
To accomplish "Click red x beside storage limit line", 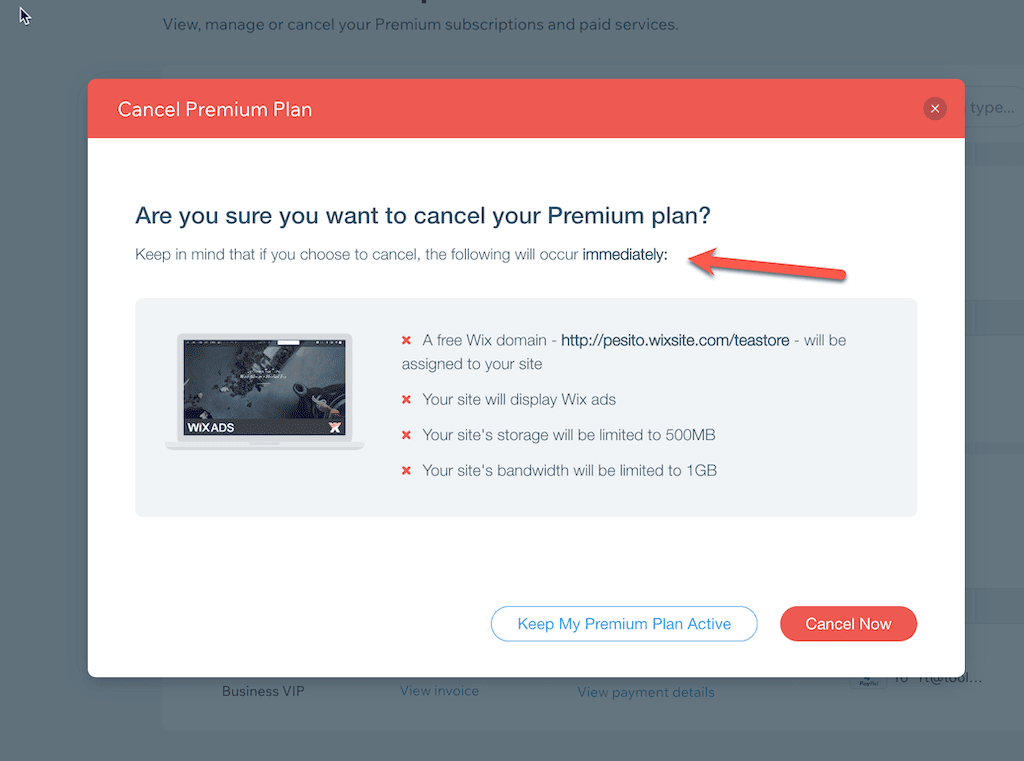I will point(406,435).
